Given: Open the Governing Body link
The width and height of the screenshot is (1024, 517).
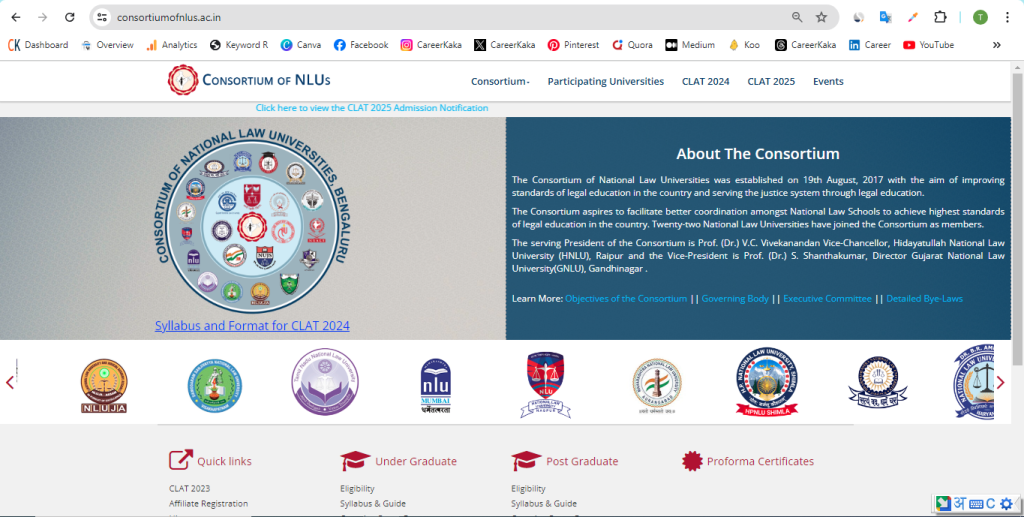Looking at the screenshot, I should click(x=735, y=299).
